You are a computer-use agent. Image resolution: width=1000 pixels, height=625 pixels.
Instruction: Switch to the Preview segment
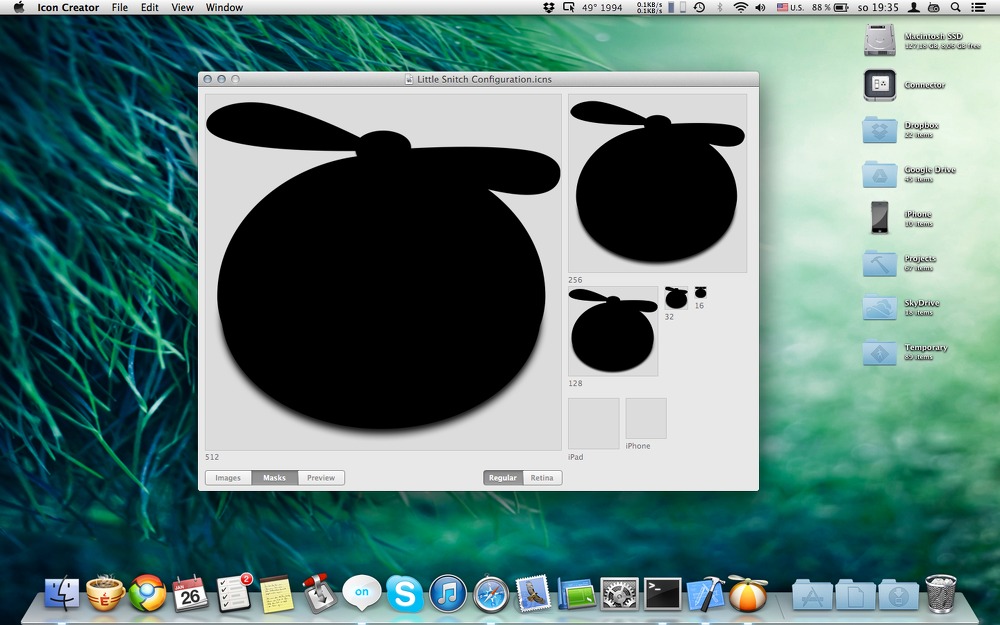pos(321,478)
